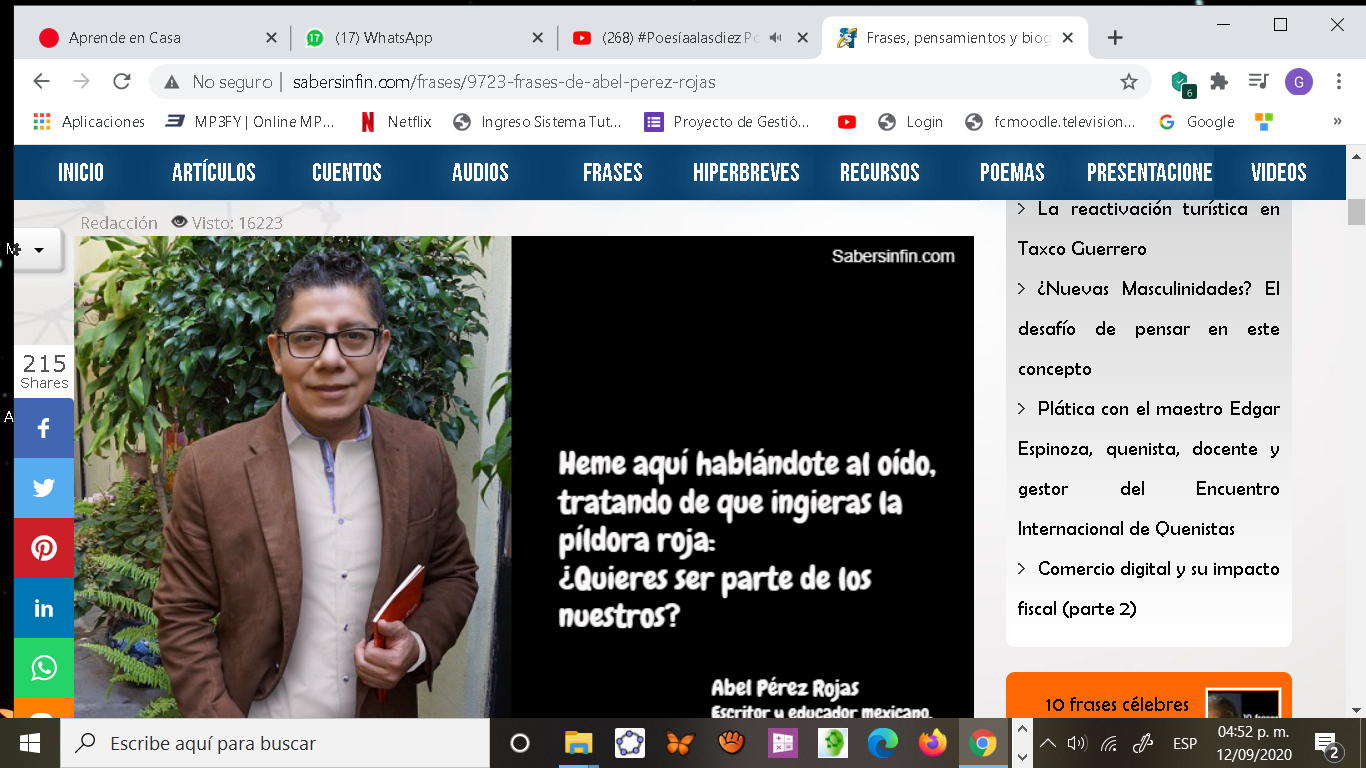Switch to the Aprende en Casa tab
1366x768 pixels.
(x=156, y=38)
